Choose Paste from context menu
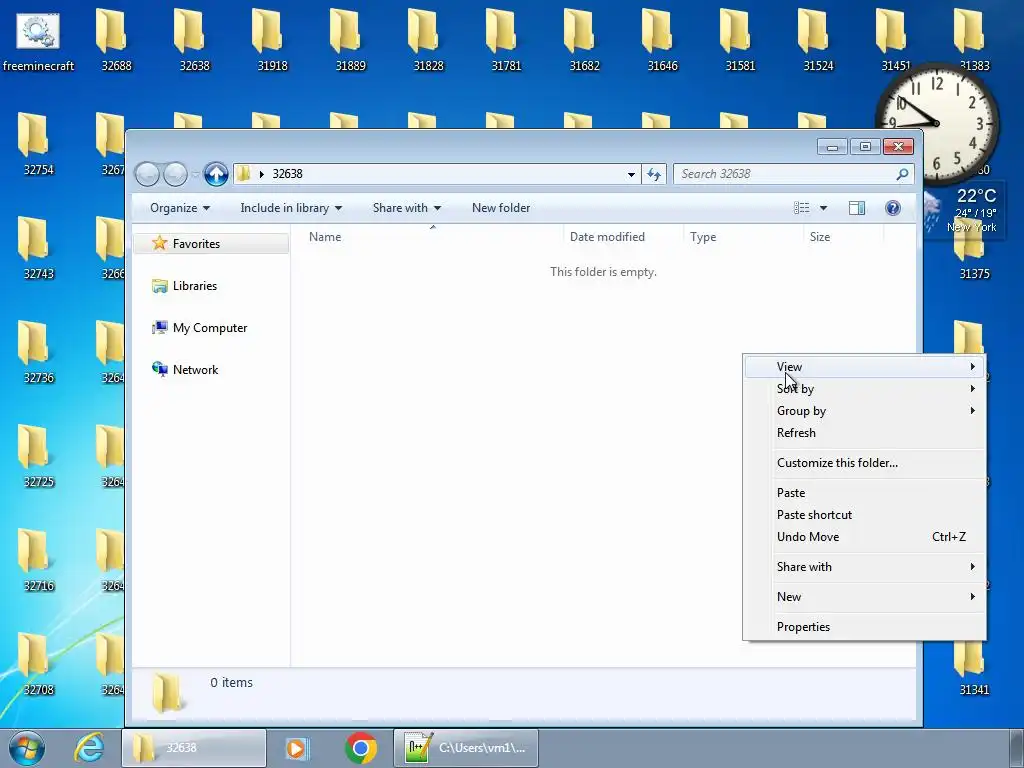The width and height of the screenshot is (1024, 768). 864,492
